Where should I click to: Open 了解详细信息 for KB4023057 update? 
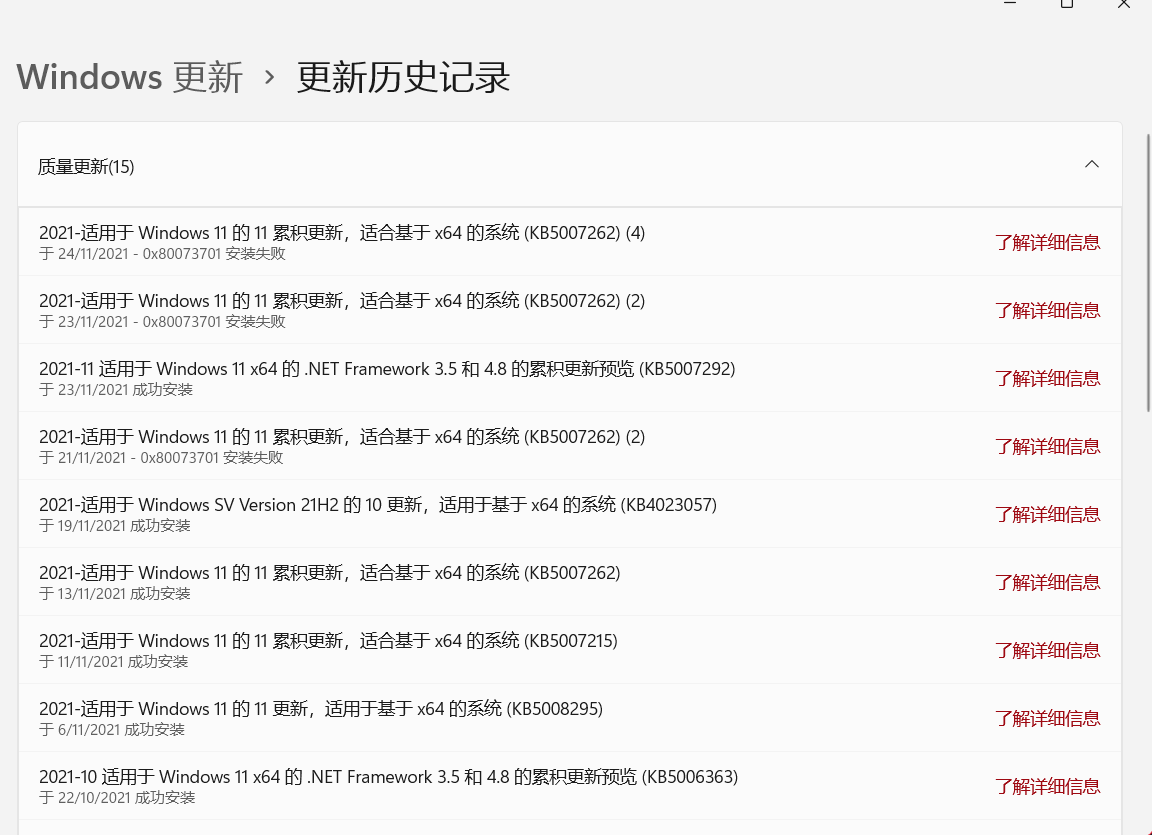click(1048, 515)
